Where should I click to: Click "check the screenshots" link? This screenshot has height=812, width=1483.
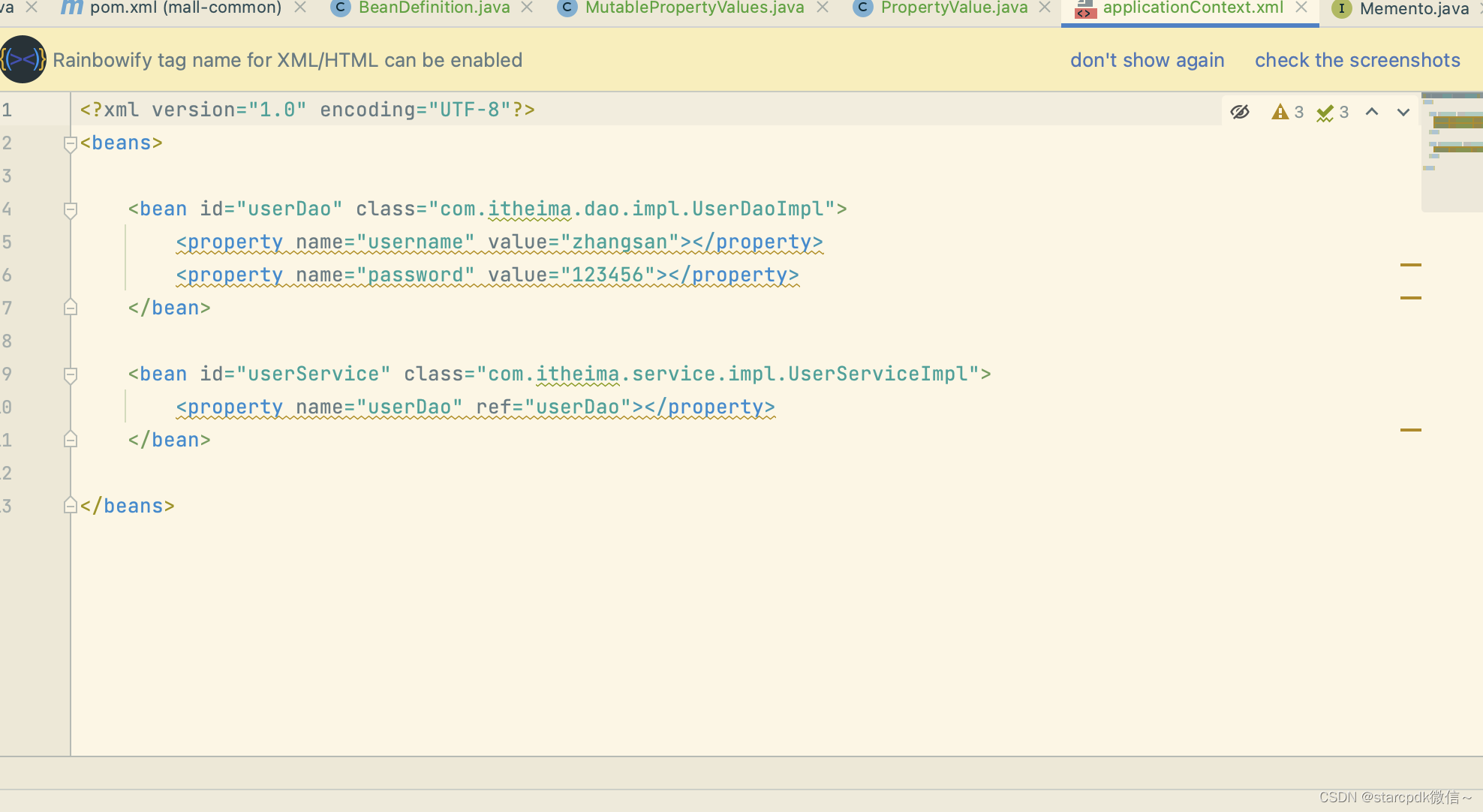pos(1357,60)
